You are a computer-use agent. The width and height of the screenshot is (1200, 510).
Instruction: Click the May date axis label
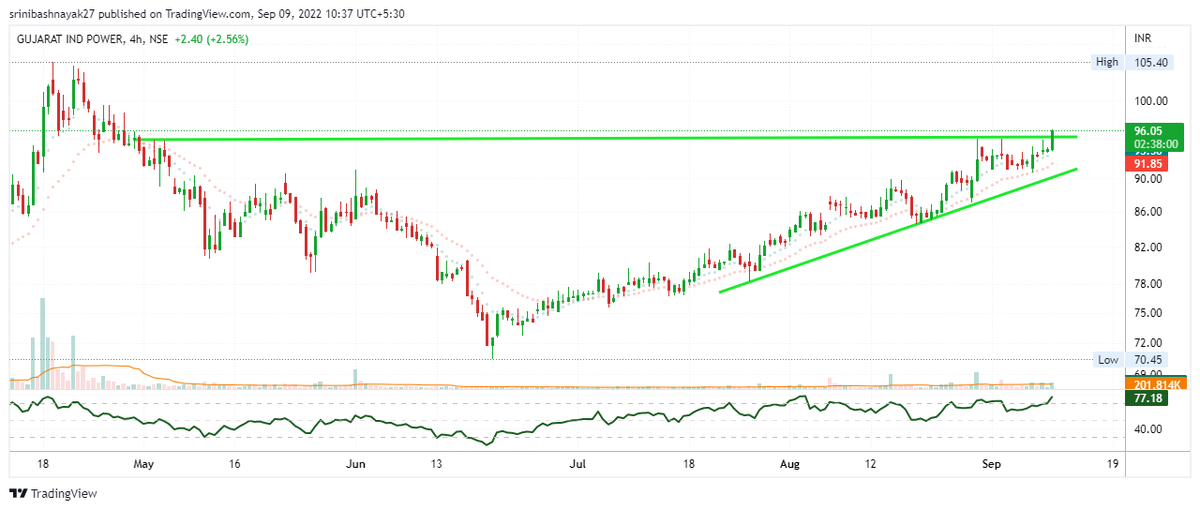point(144,464)
